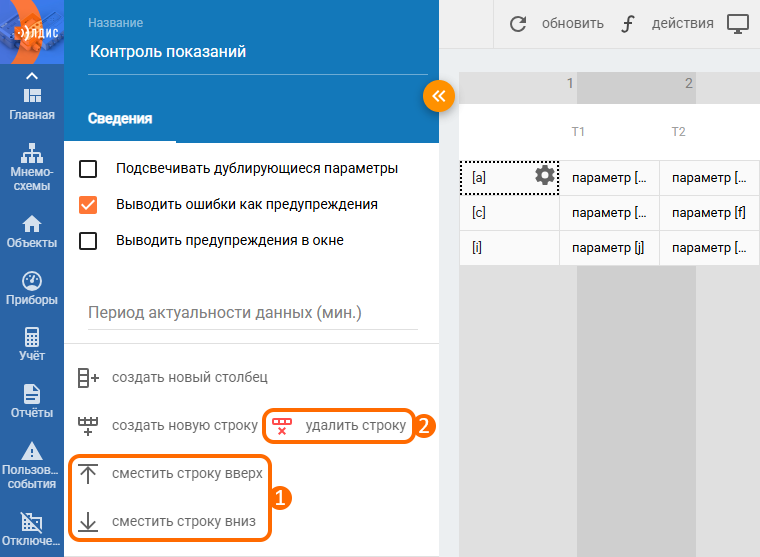Click the monitor display icon
This screenshot has width=760, height=557.
738,24
